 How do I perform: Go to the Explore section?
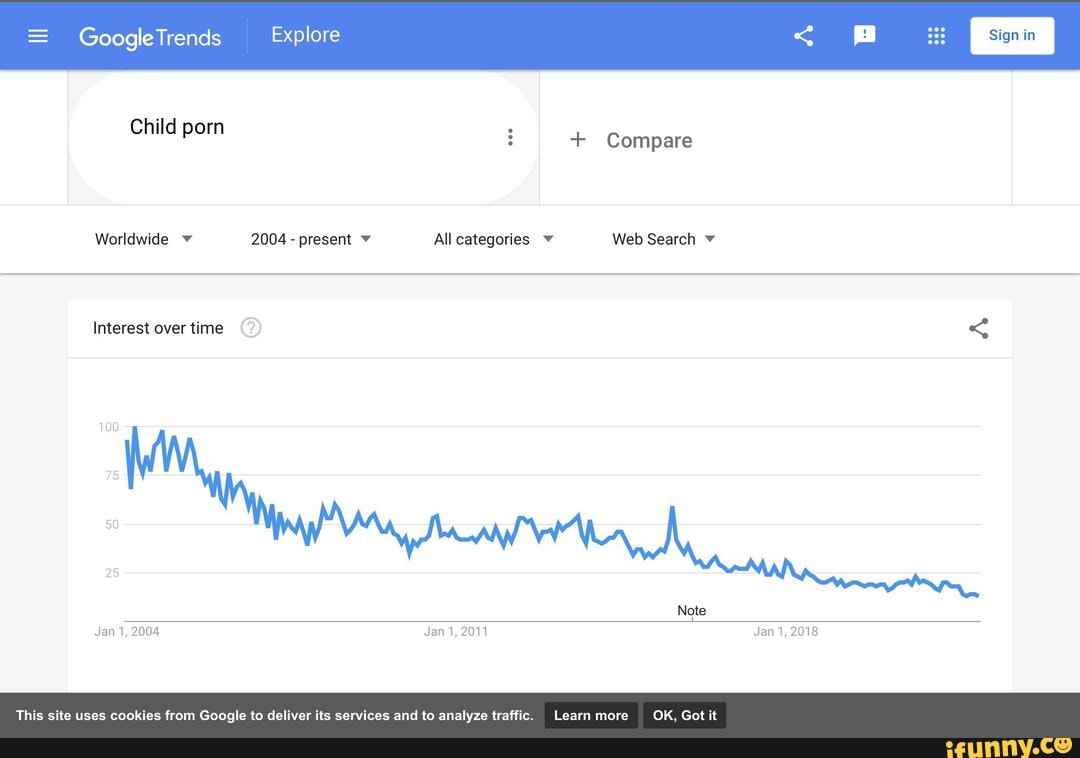point(305,35)
